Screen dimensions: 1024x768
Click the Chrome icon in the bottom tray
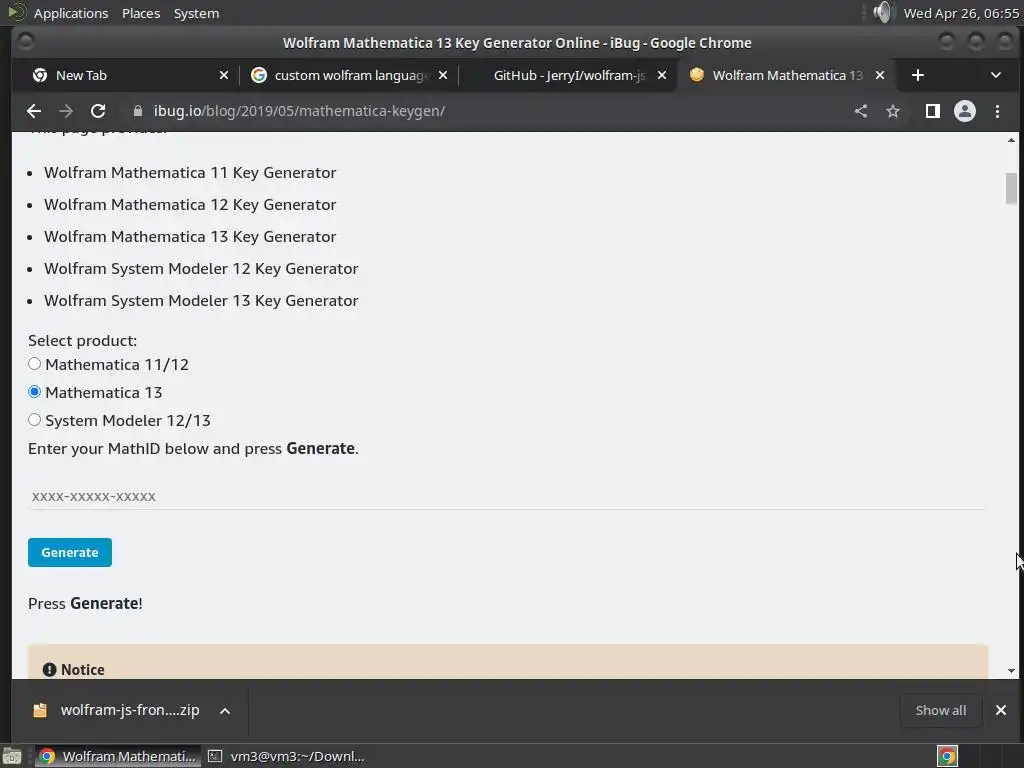947,756
